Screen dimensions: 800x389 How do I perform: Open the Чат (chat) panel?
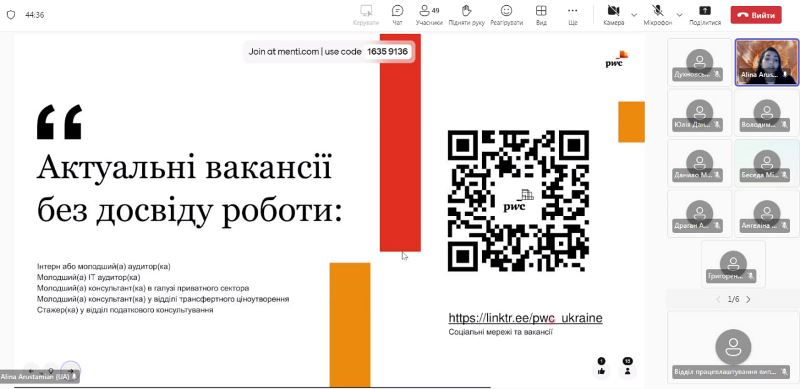(x=397, y=15)
